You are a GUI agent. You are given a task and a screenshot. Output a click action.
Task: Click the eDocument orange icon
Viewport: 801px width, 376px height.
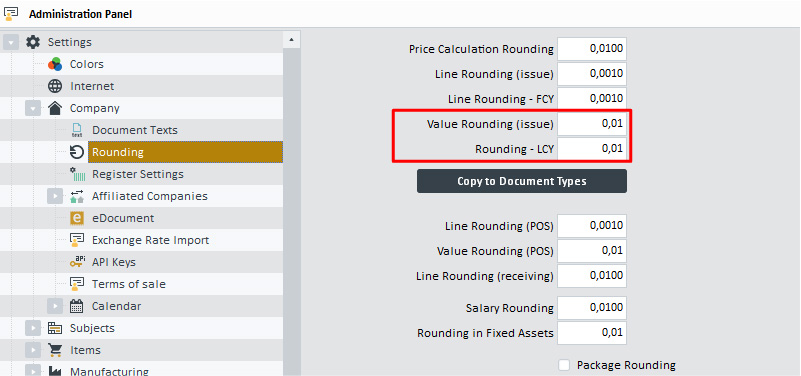77,218
